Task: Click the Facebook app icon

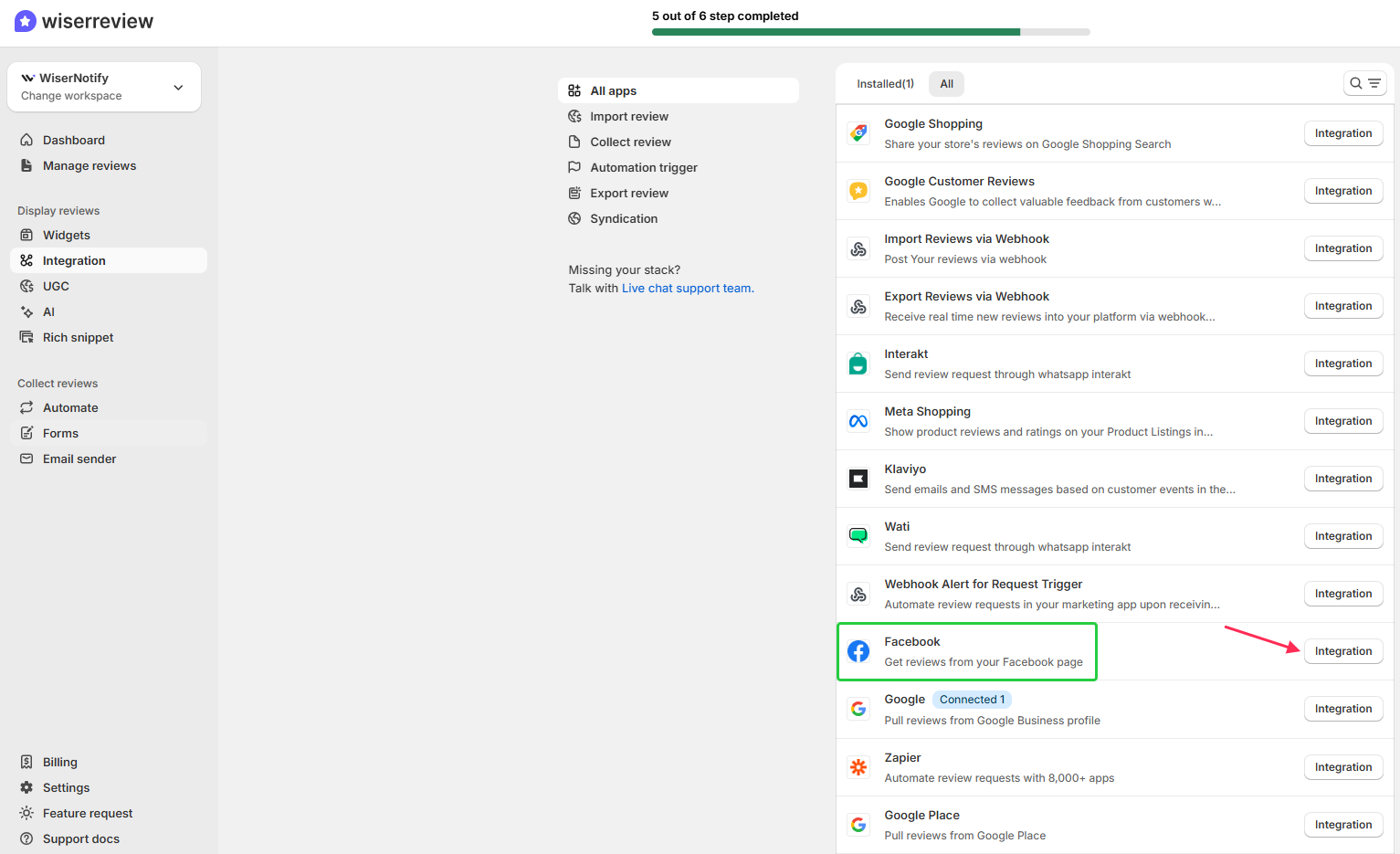Action: click(x=858, y=651)
